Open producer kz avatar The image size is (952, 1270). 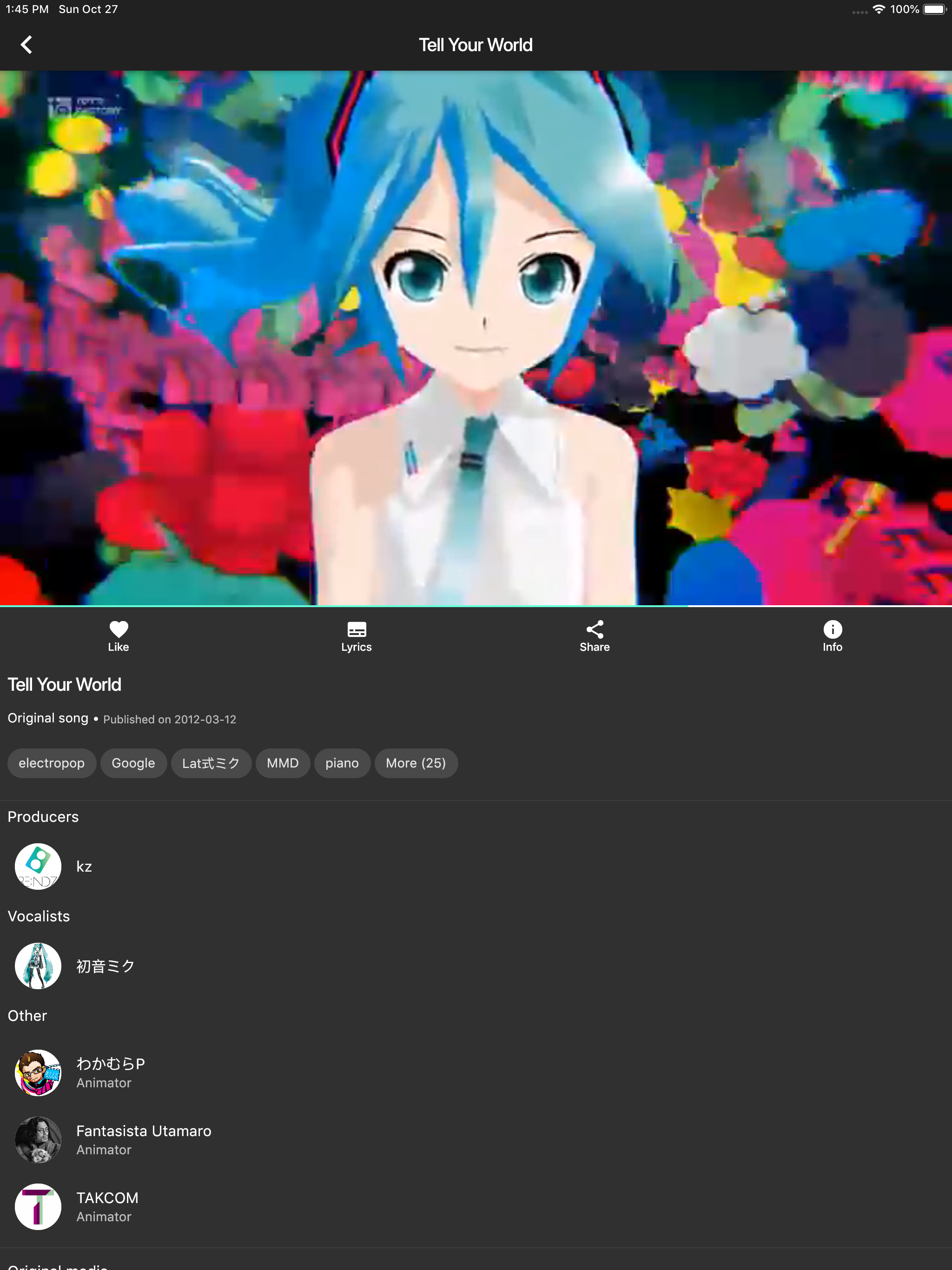[38, 867]
